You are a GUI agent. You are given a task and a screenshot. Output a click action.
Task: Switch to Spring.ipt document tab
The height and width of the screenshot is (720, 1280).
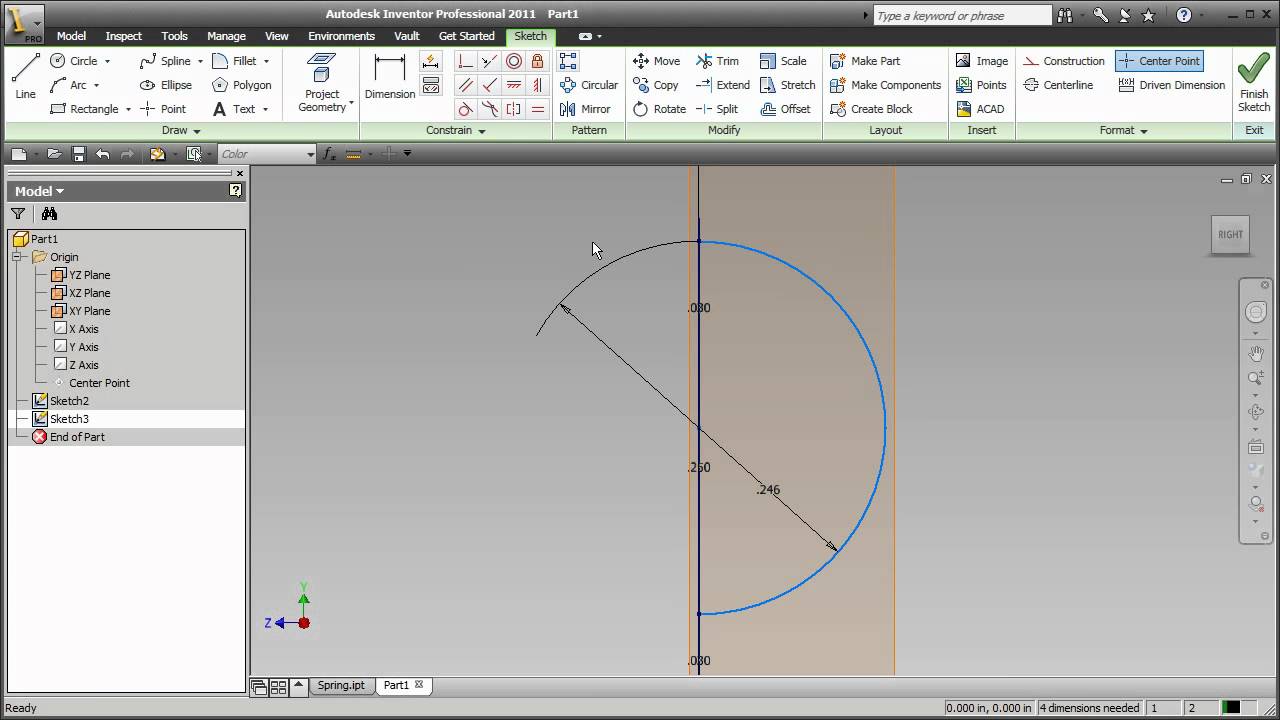coord(341,685)
